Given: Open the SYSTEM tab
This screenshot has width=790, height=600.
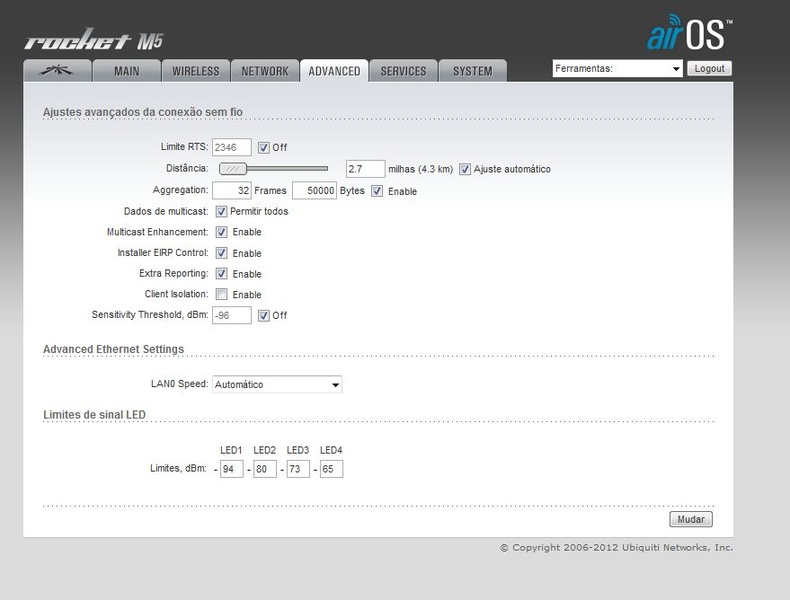Looking at the screenshot, I should [473, 71].
